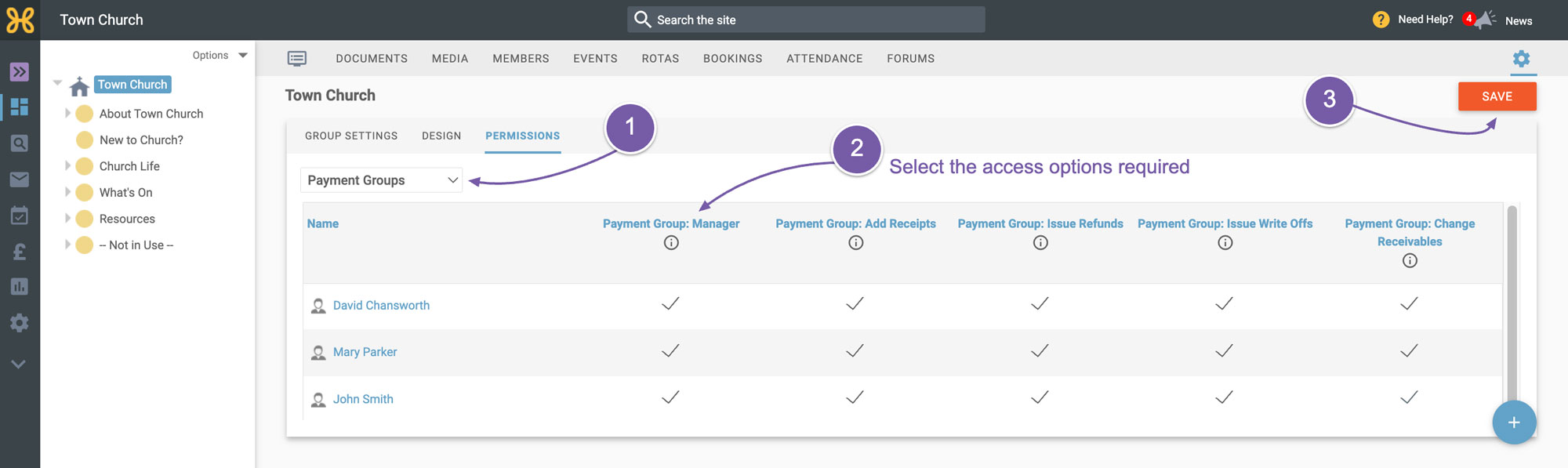Screen dimensions: 1568x468
Task: Show info for Payment Group: Change Receivables
Action: [1410, 261]
